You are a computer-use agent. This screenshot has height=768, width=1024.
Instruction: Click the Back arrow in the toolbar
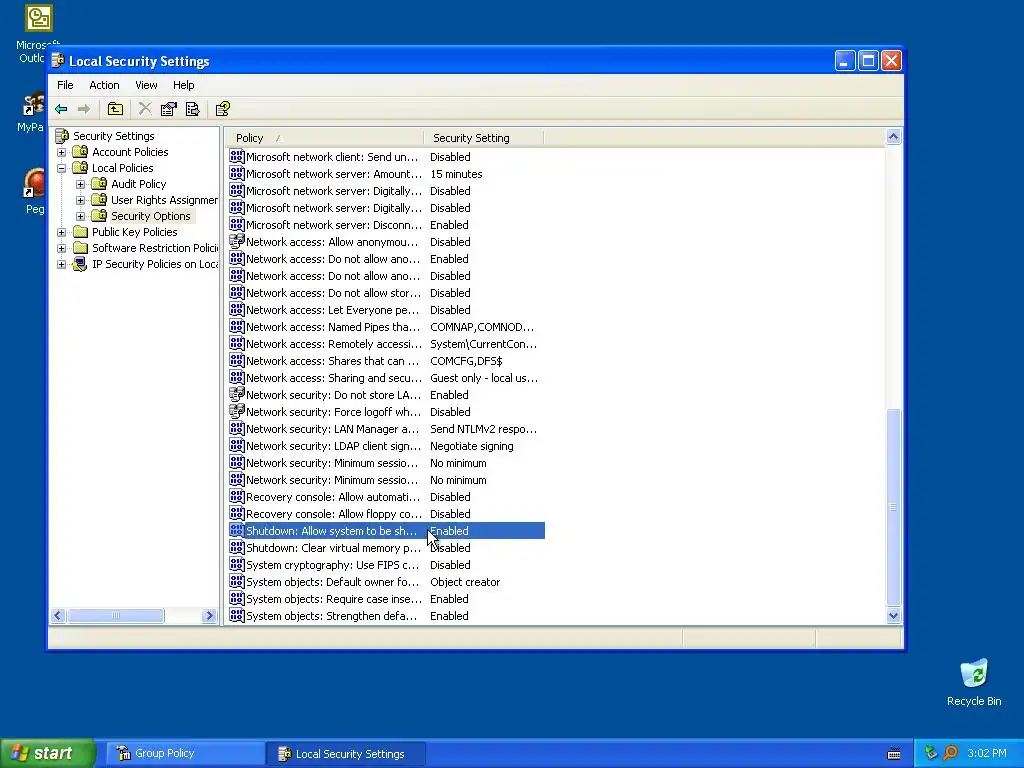pyautogui.click(x=61, y=109)
